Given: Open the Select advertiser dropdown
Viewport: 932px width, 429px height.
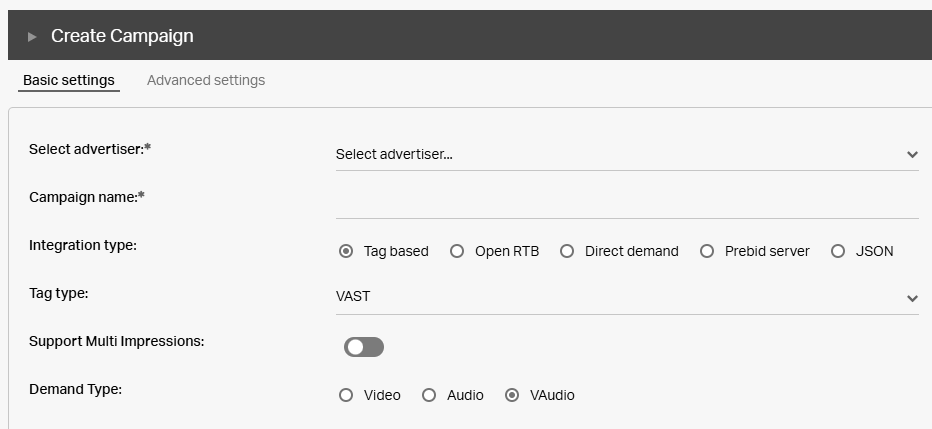Looking at the screenshot, I should click(x=620, y=154).
